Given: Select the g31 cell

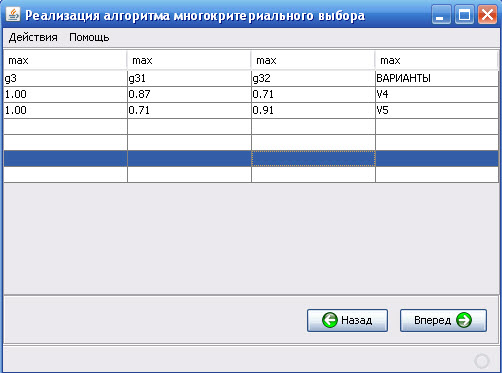Looking at the screenshot, I should point(190,79).
